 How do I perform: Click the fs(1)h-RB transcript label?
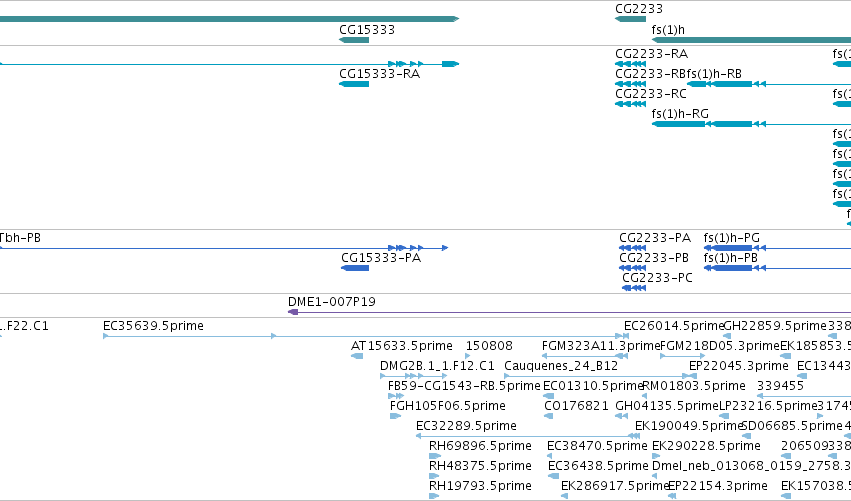[714, 74]
